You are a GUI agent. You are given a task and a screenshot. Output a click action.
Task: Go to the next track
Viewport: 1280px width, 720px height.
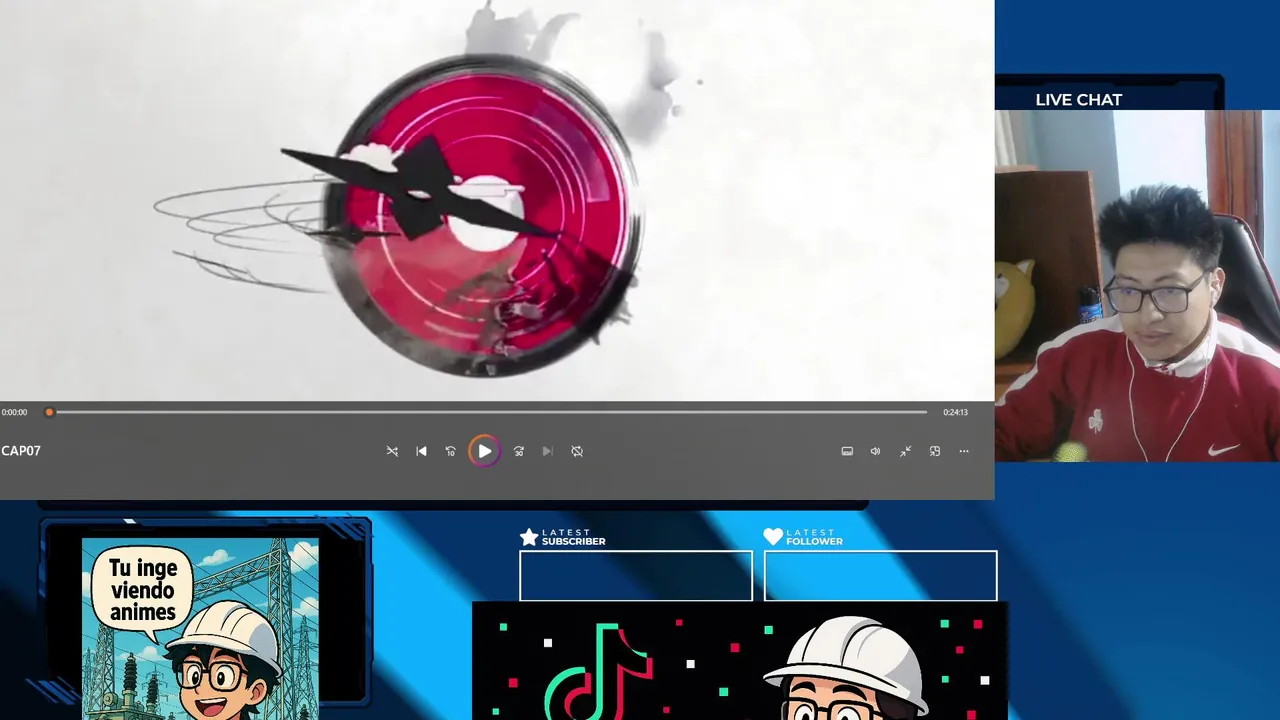[547, 451]
